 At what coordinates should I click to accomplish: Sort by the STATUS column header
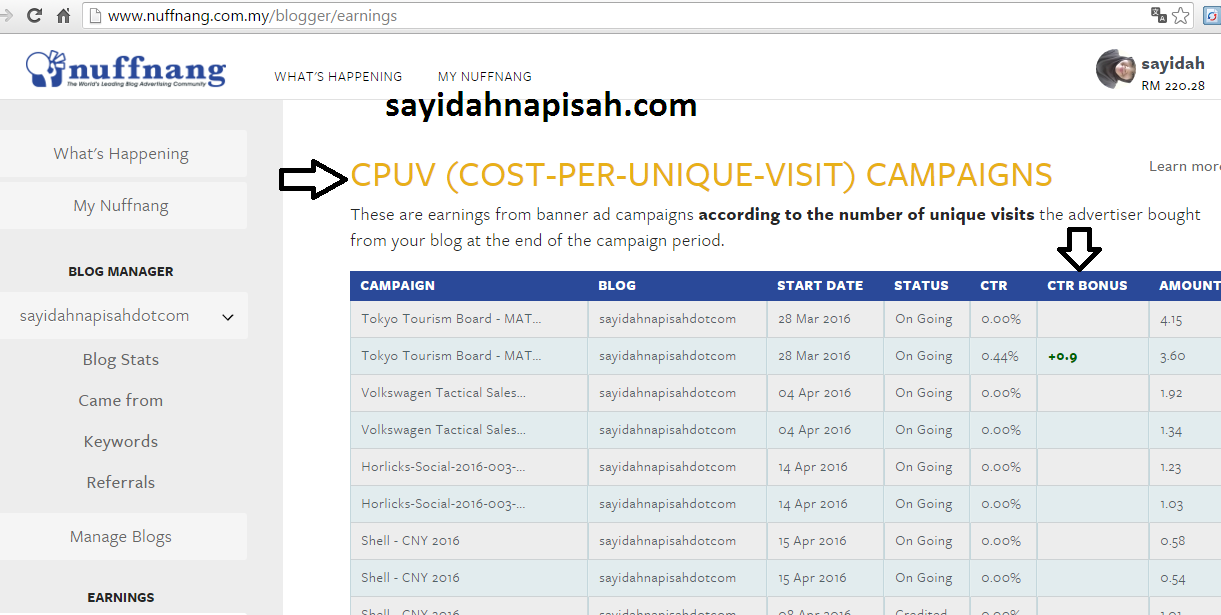coord(921,286)
